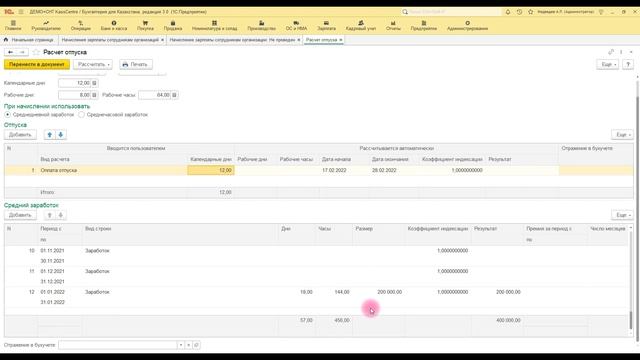Open the Банк и касса section
This screenshot has width=640, height=360.
(x=114, y=26)
